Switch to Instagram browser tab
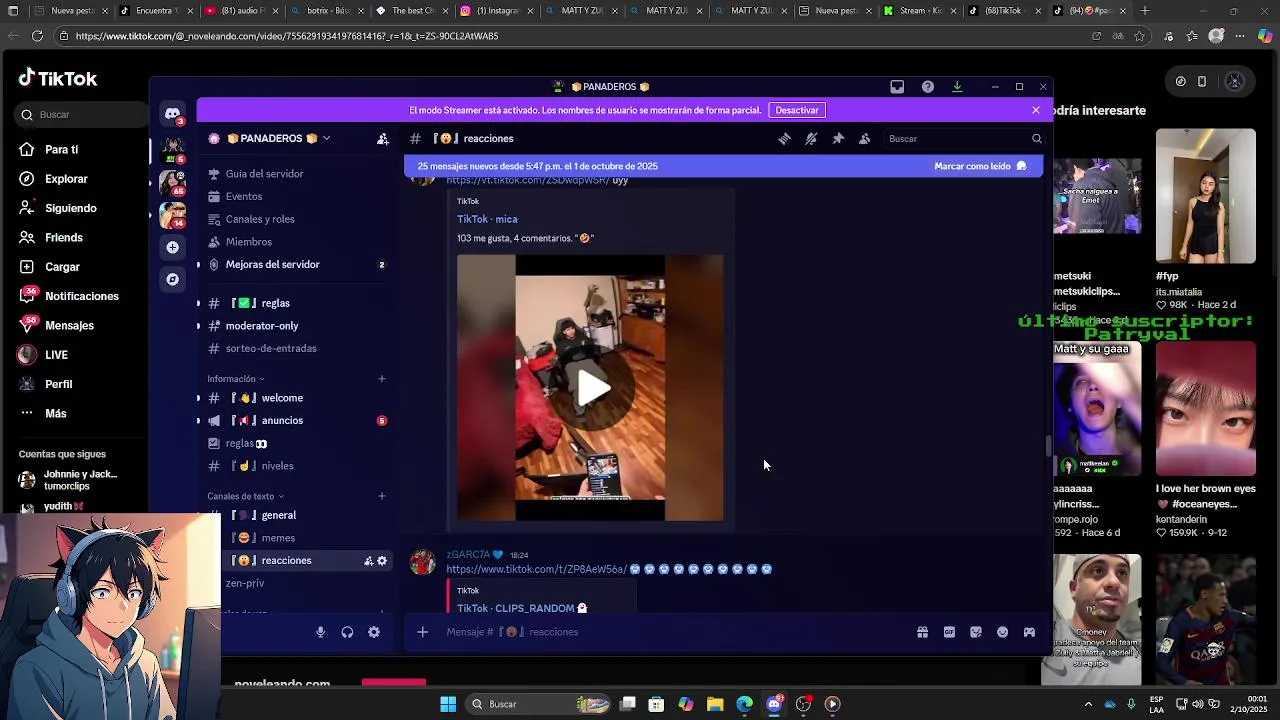 coord(496,11)
